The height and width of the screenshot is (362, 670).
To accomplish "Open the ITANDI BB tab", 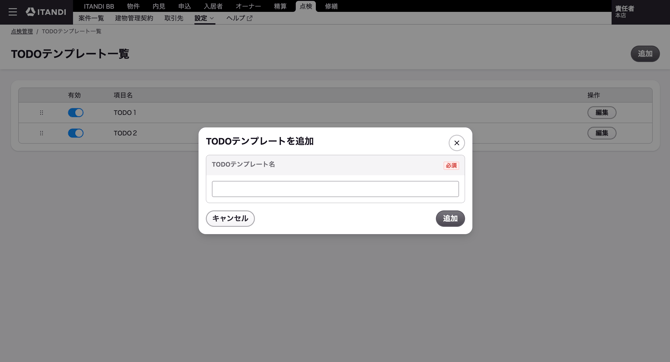I will click(99, 6).
